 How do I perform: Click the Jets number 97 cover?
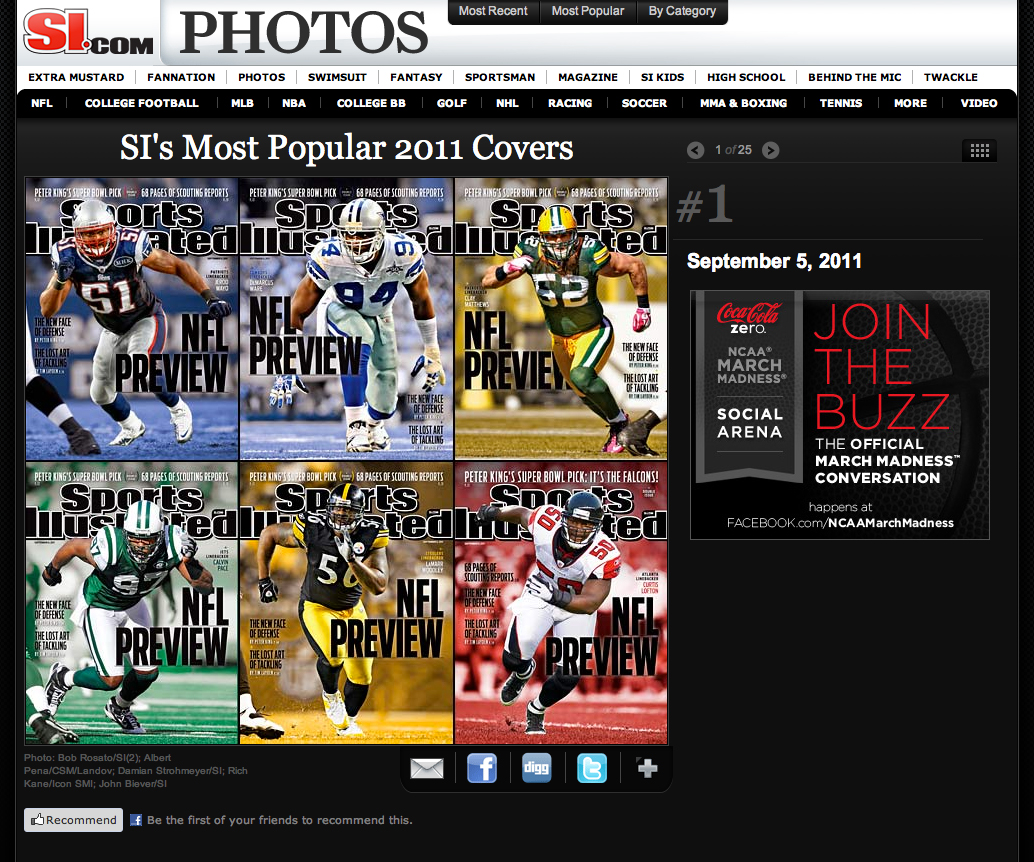point(132,603)
